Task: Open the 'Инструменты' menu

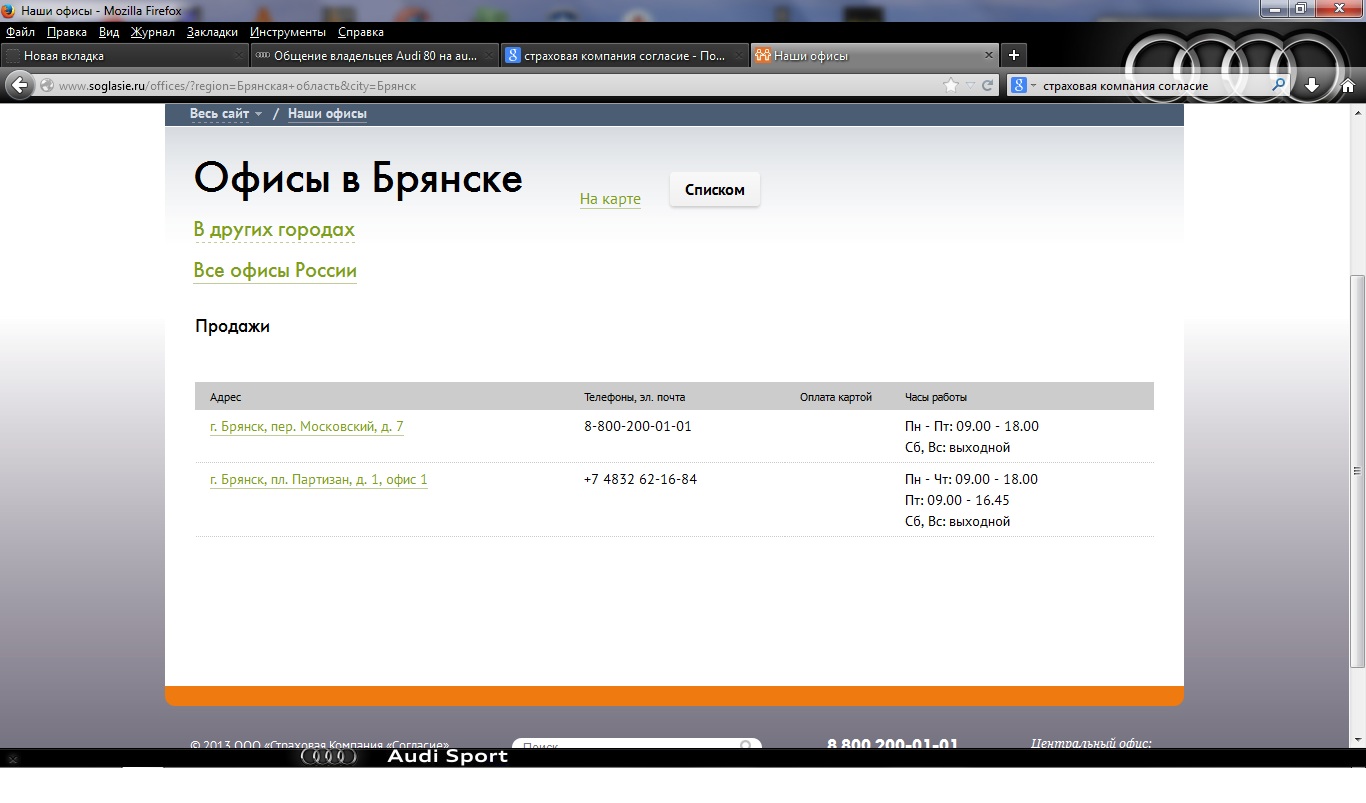Action: coord(288,32)
